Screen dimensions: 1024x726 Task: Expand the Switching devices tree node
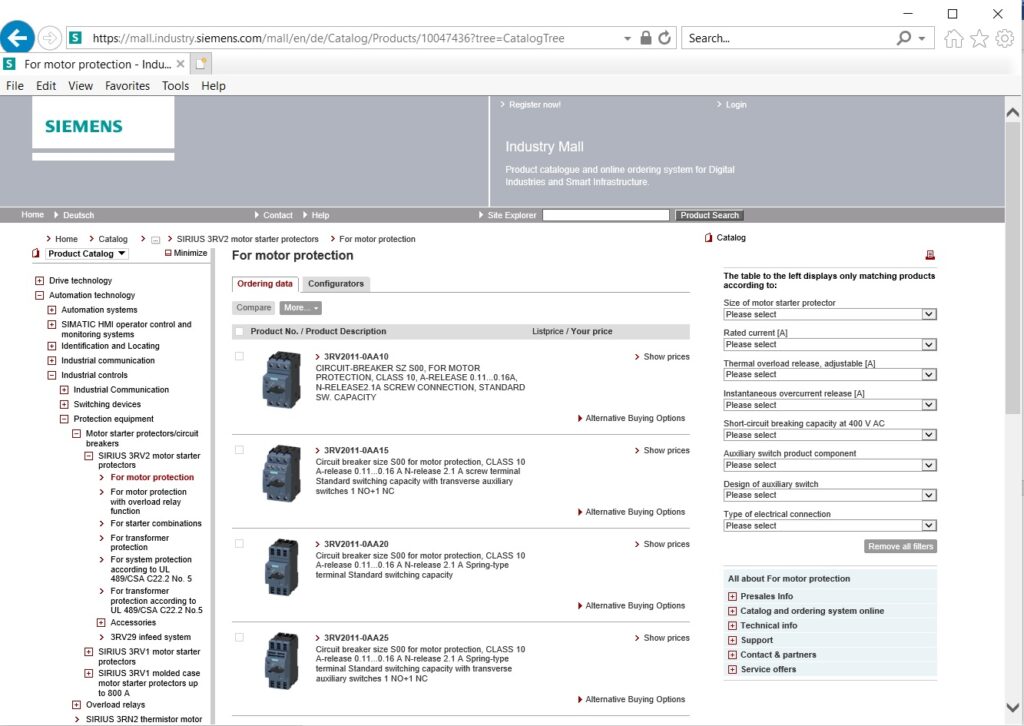pyautogui.click(x=64, y=404)
